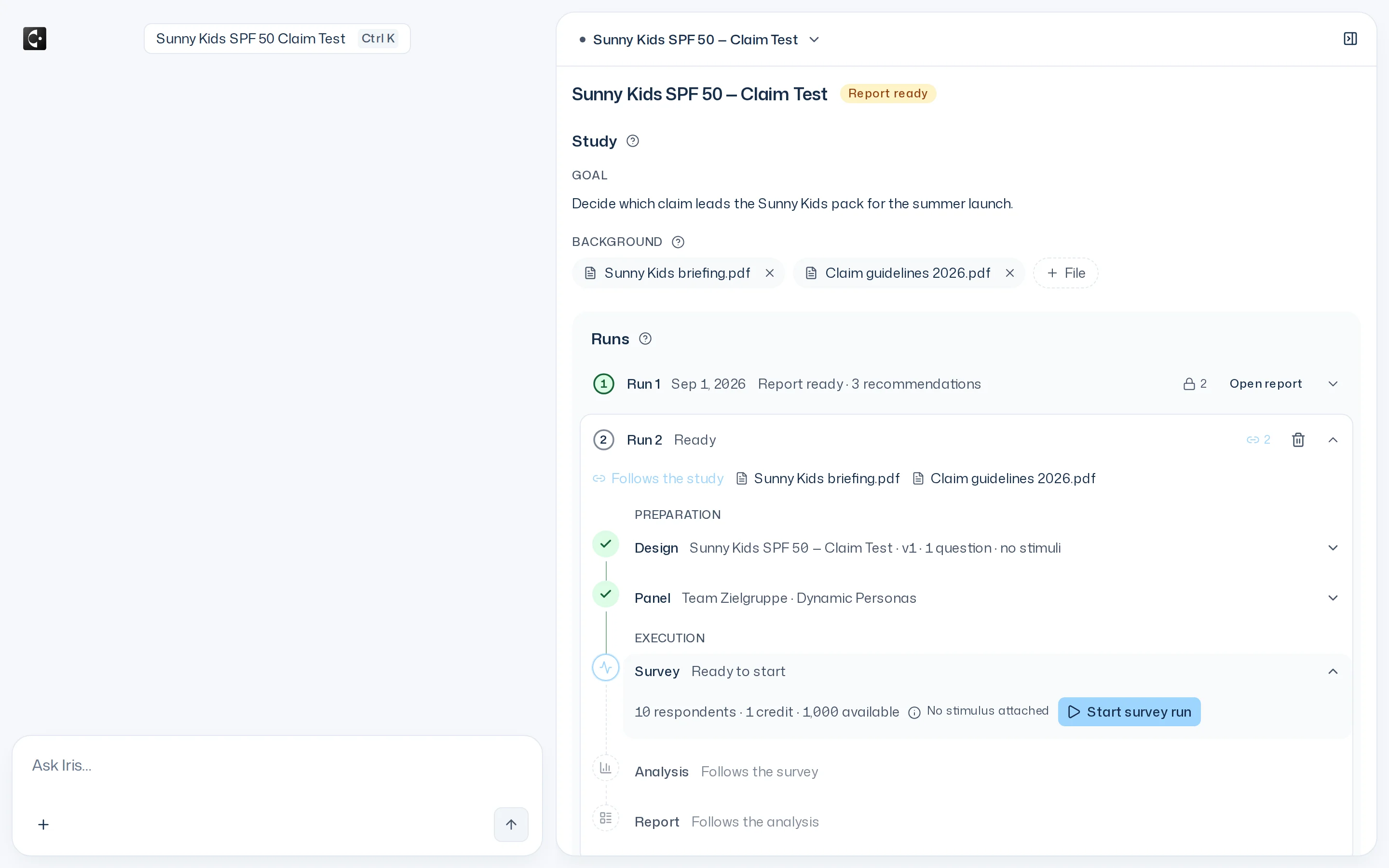The width and height of the screenshot is (1389, 868).
Task: Send message with the up arrow button
Action: (x=511, y=825)
